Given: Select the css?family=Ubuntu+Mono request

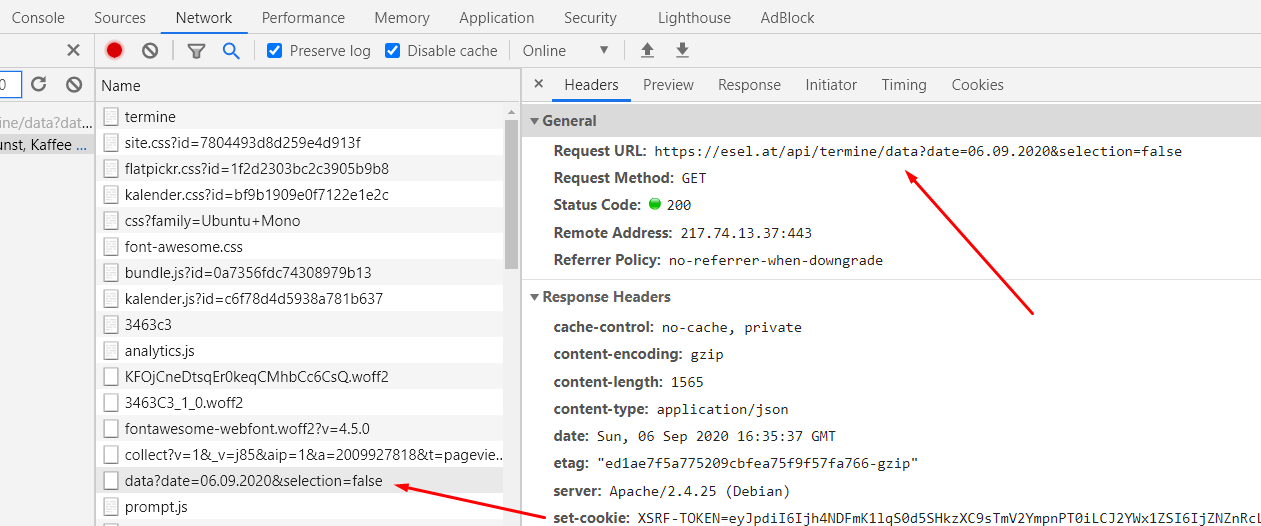Looking at the screenshot, I should pyautogui.click(x=301, y=221).
